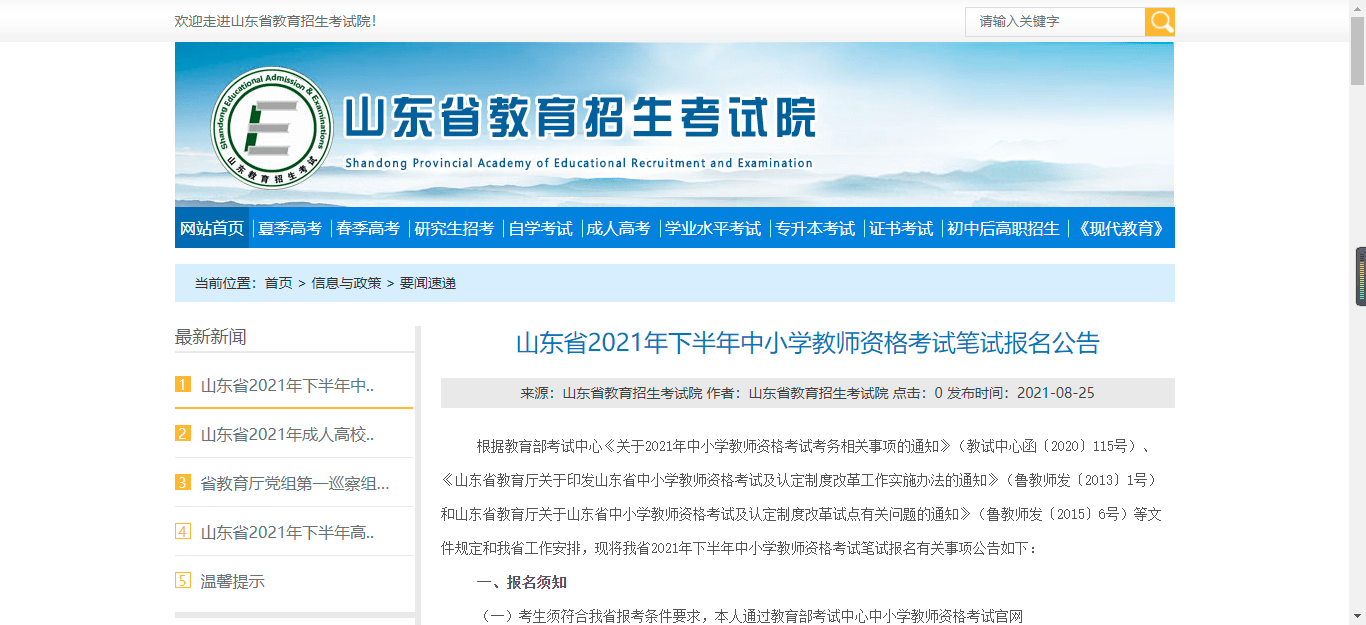This screenshot has width=1366, height=625.
Task: Open news item 山东省2021年成人高校..
Action: point(287,434)
